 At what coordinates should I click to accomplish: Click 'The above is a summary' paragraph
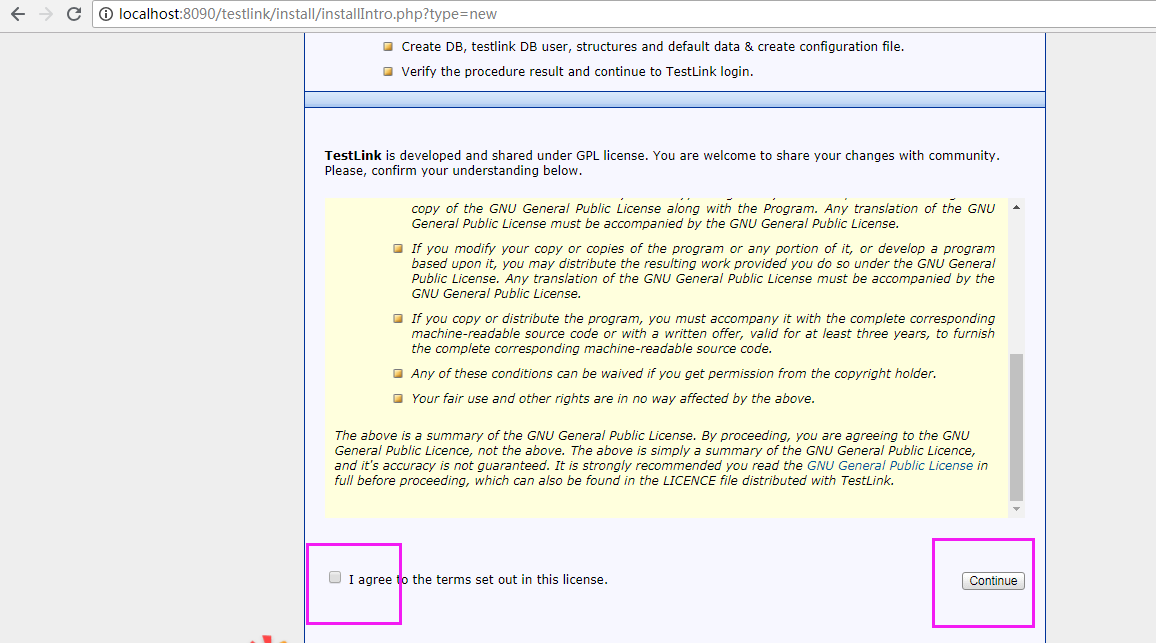coord(661,458)
